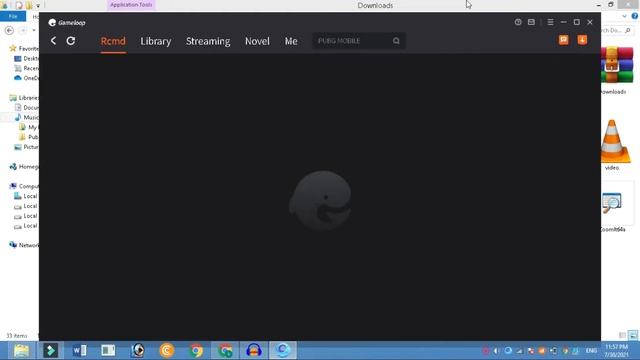Go back in Gameloop
The image size is (640, 360).
tap(53, 41)
